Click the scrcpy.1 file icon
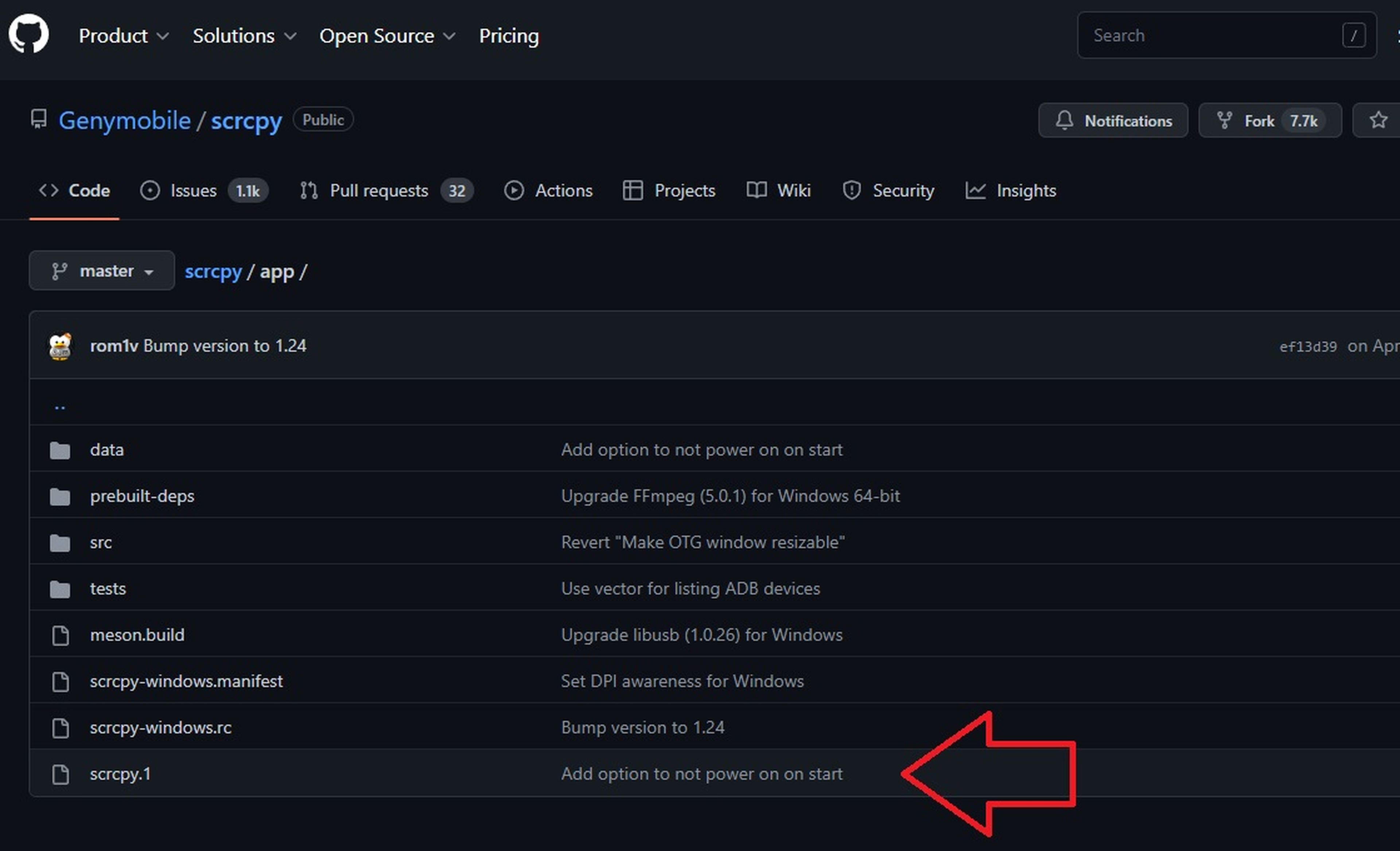This screenshot has width=1400, height=851. tap(60, 774)
